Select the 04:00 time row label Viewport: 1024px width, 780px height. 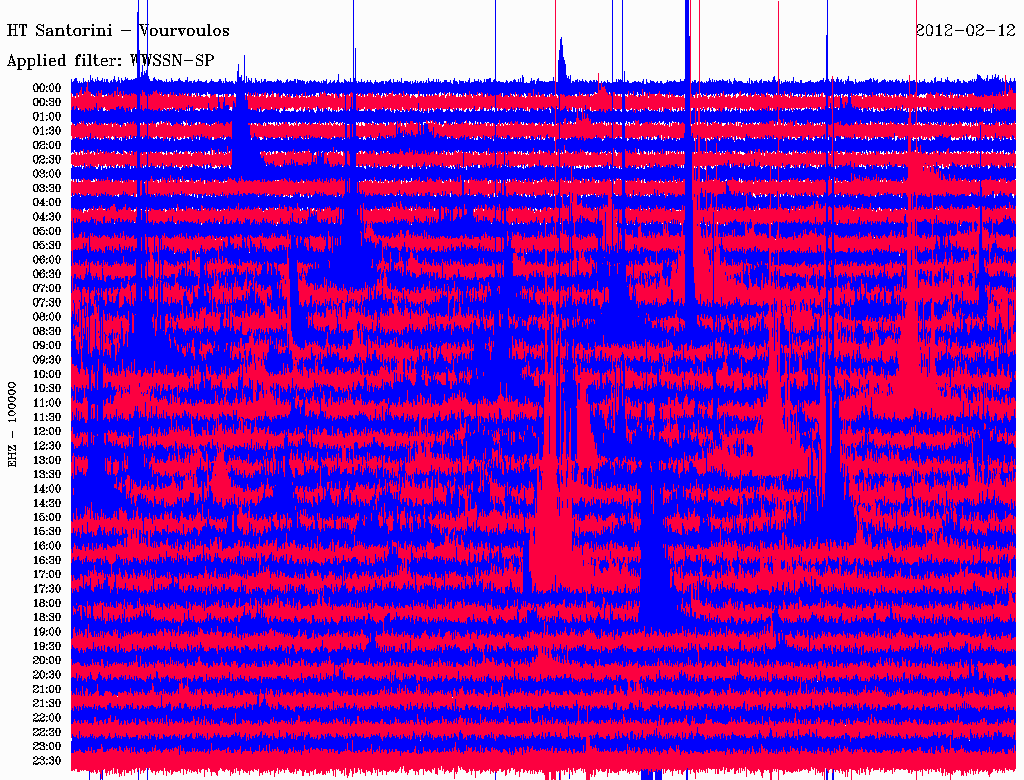[47, 203]
